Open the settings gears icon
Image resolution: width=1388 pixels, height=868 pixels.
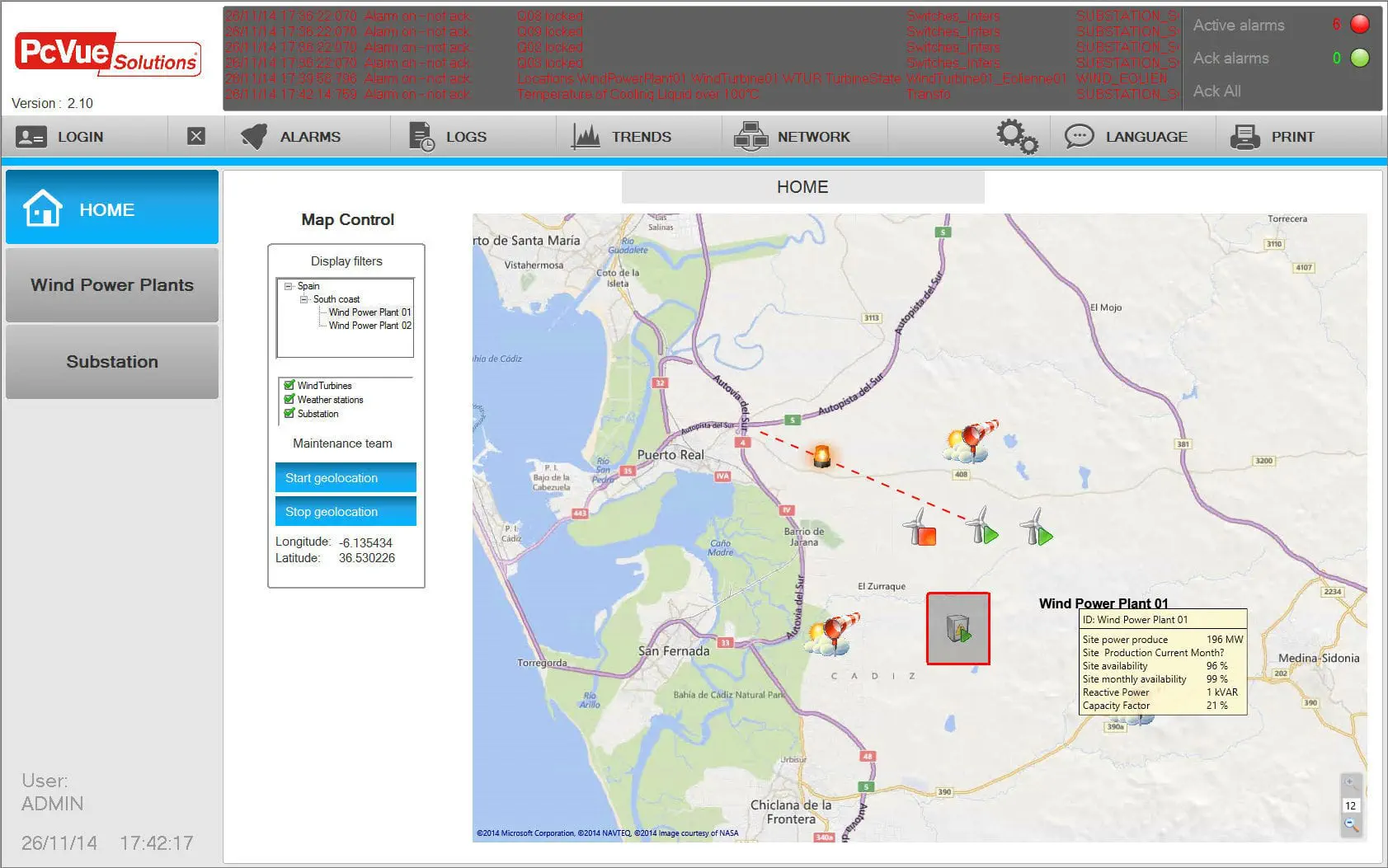click(1016, 137)
